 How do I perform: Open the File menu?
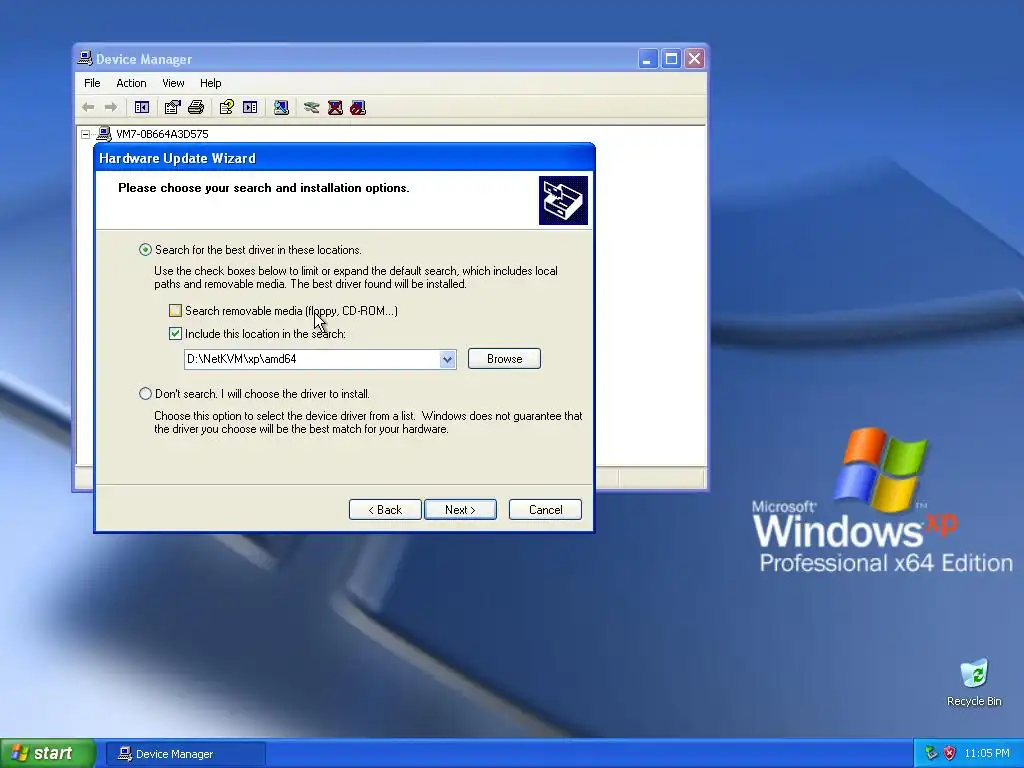point(92,83)
